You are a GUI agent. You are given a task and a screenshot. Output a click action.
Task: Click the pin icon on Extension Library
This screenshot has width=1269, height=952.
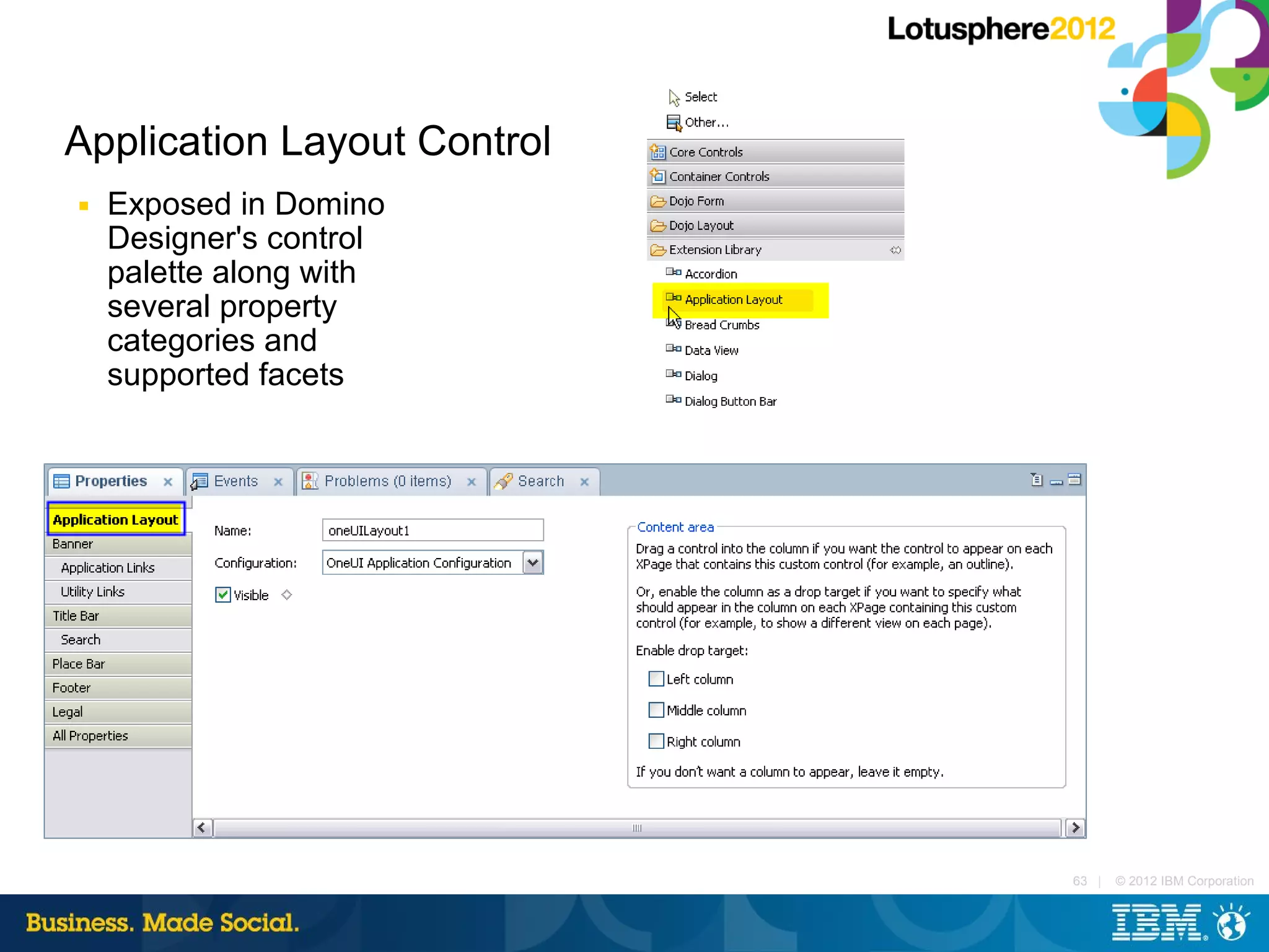click(895, 250)
